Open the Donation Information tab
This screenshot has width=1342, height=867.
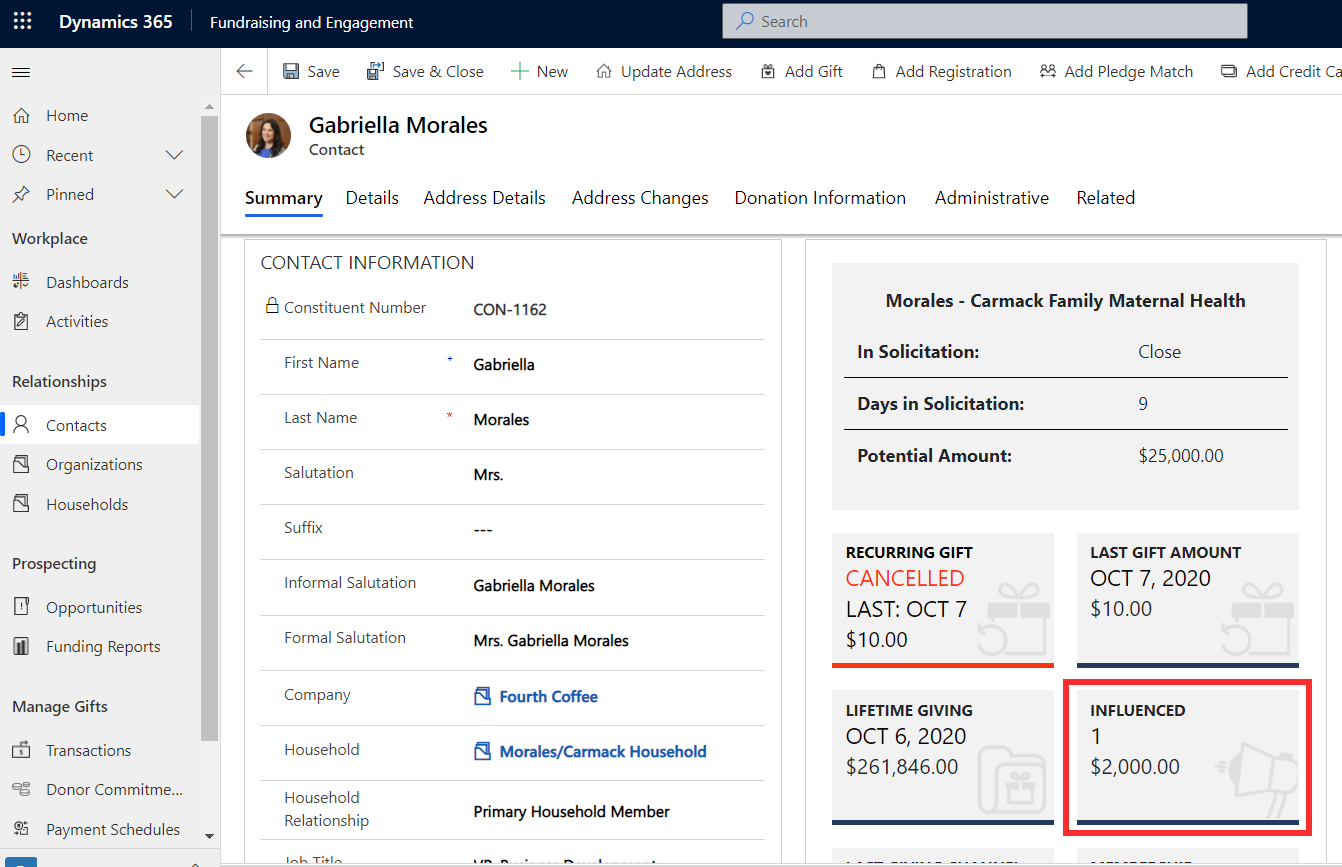820,198
